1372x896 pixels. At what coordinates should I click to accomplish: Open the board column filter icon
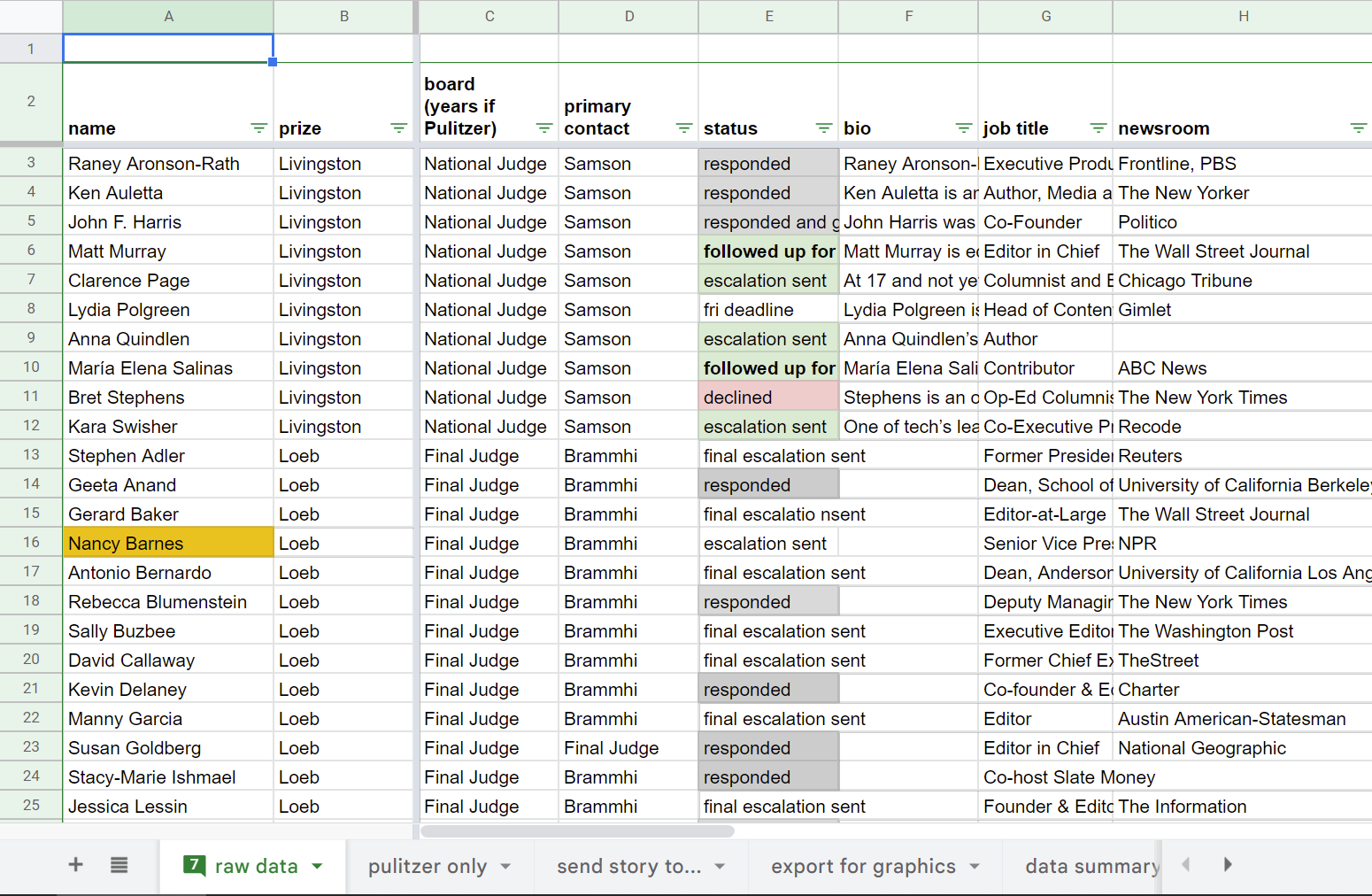click(543, 128)
